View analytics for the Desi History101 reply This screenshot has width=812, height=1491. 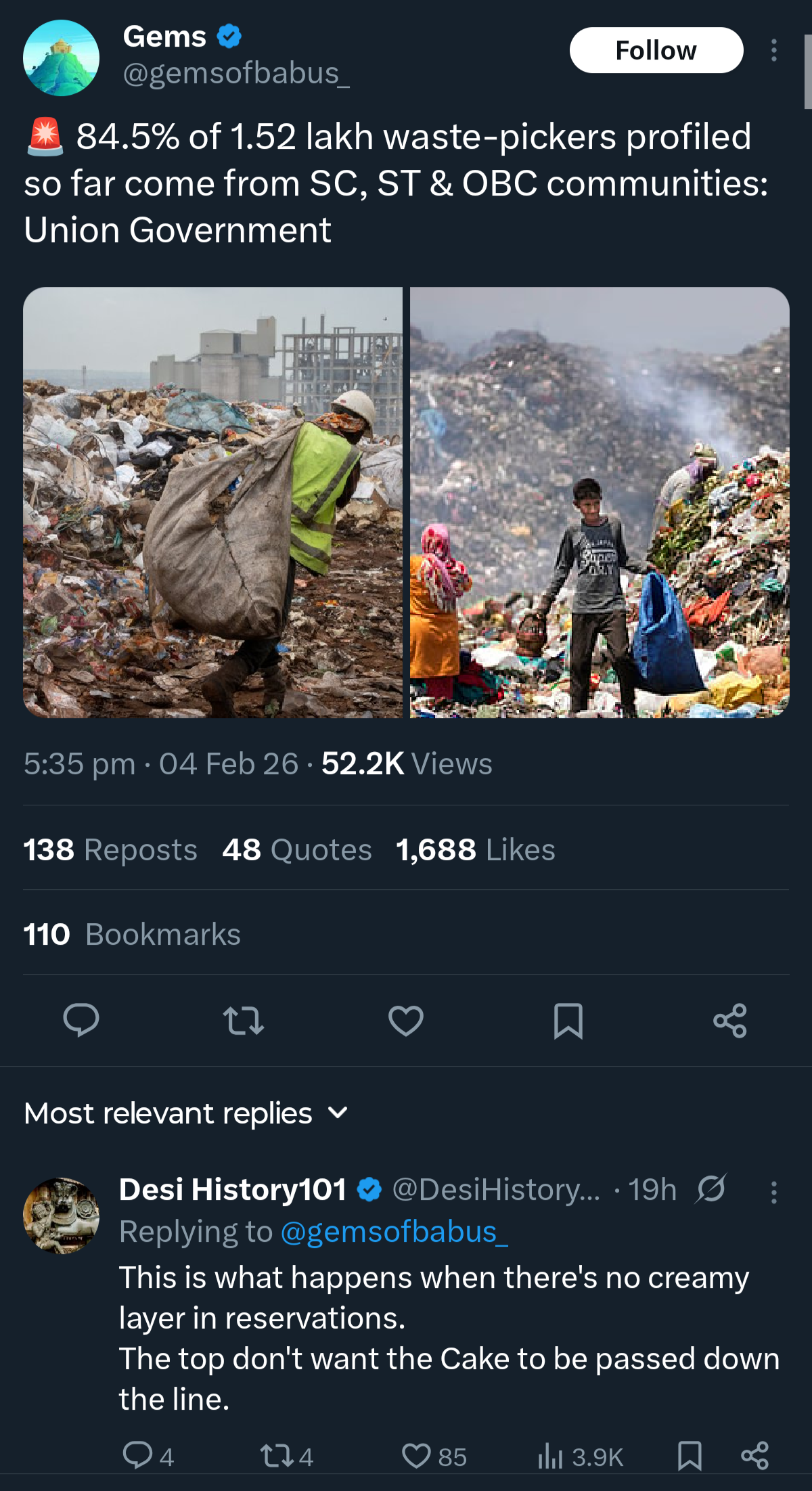[x=550, y=1455]
